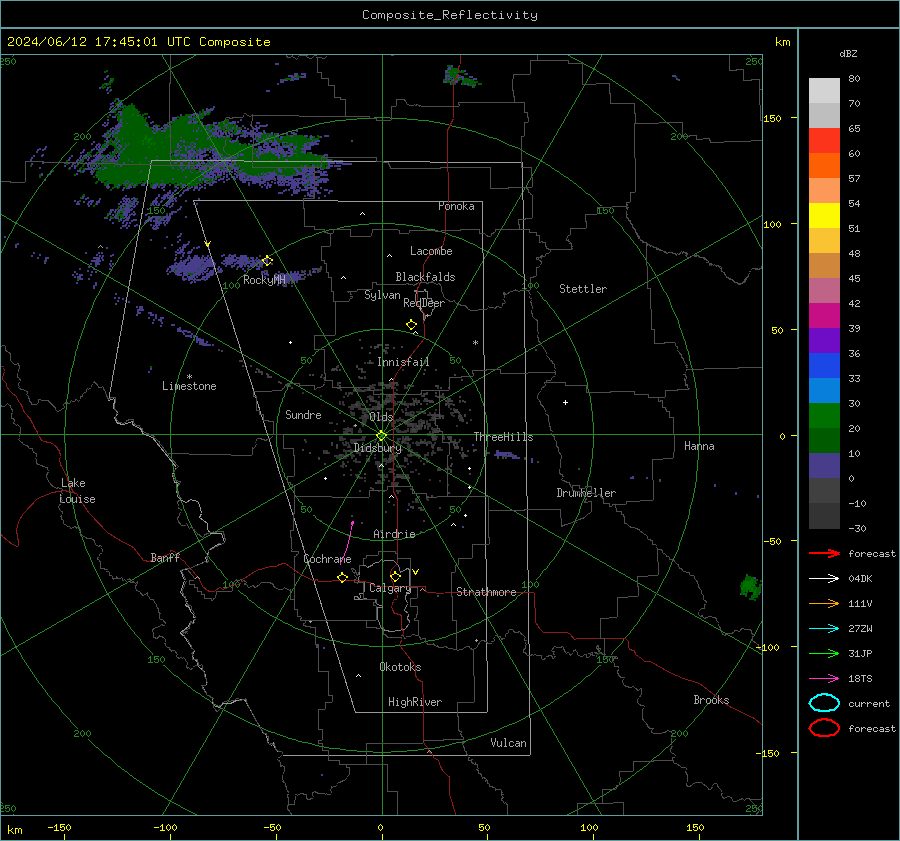This screenshot has width=900, height=841.
Task: Select the Didsbury label
Action: coord(377,448)
